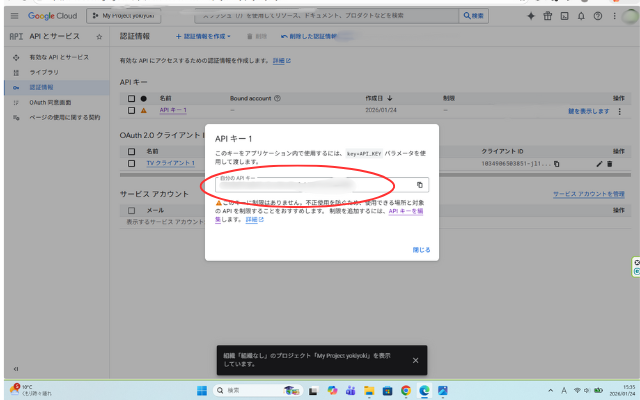Go to ライブラリ in the sidebar
Viewport: 640px width, 400px height.
(x=43, y=73)
